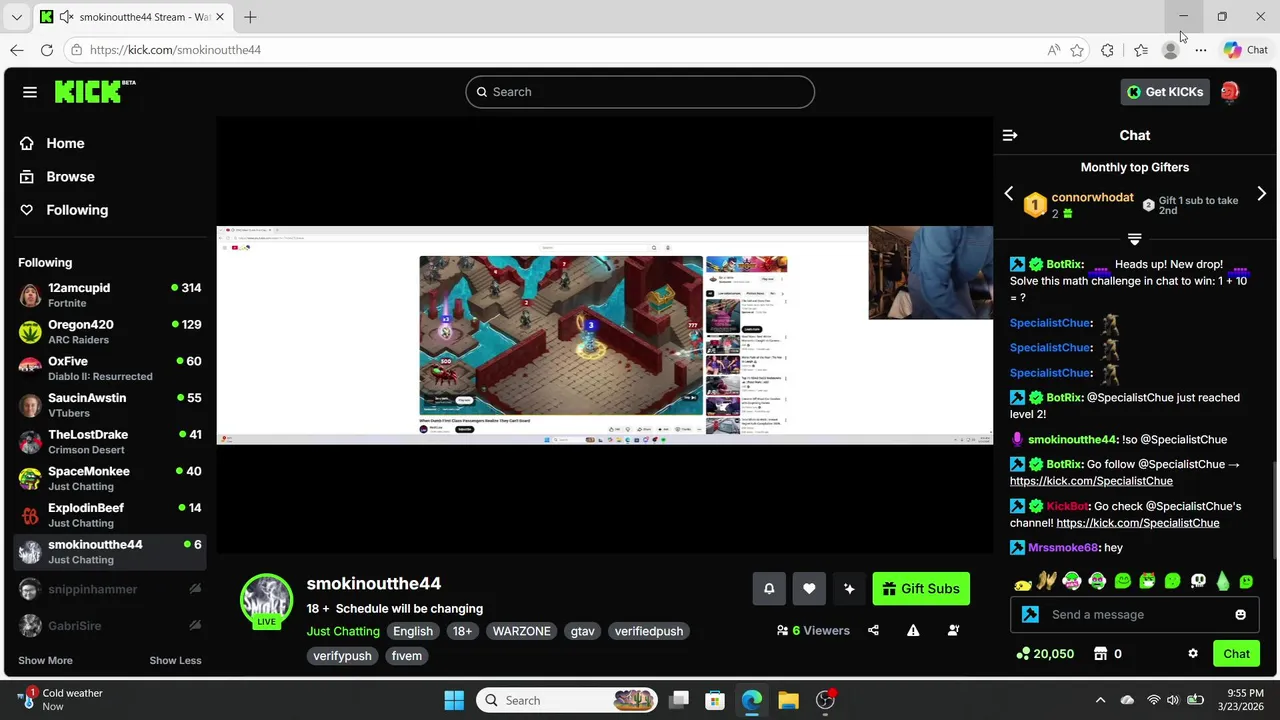Open first SpecialistChue kick.com link in chat

[x=1091, y=481]
